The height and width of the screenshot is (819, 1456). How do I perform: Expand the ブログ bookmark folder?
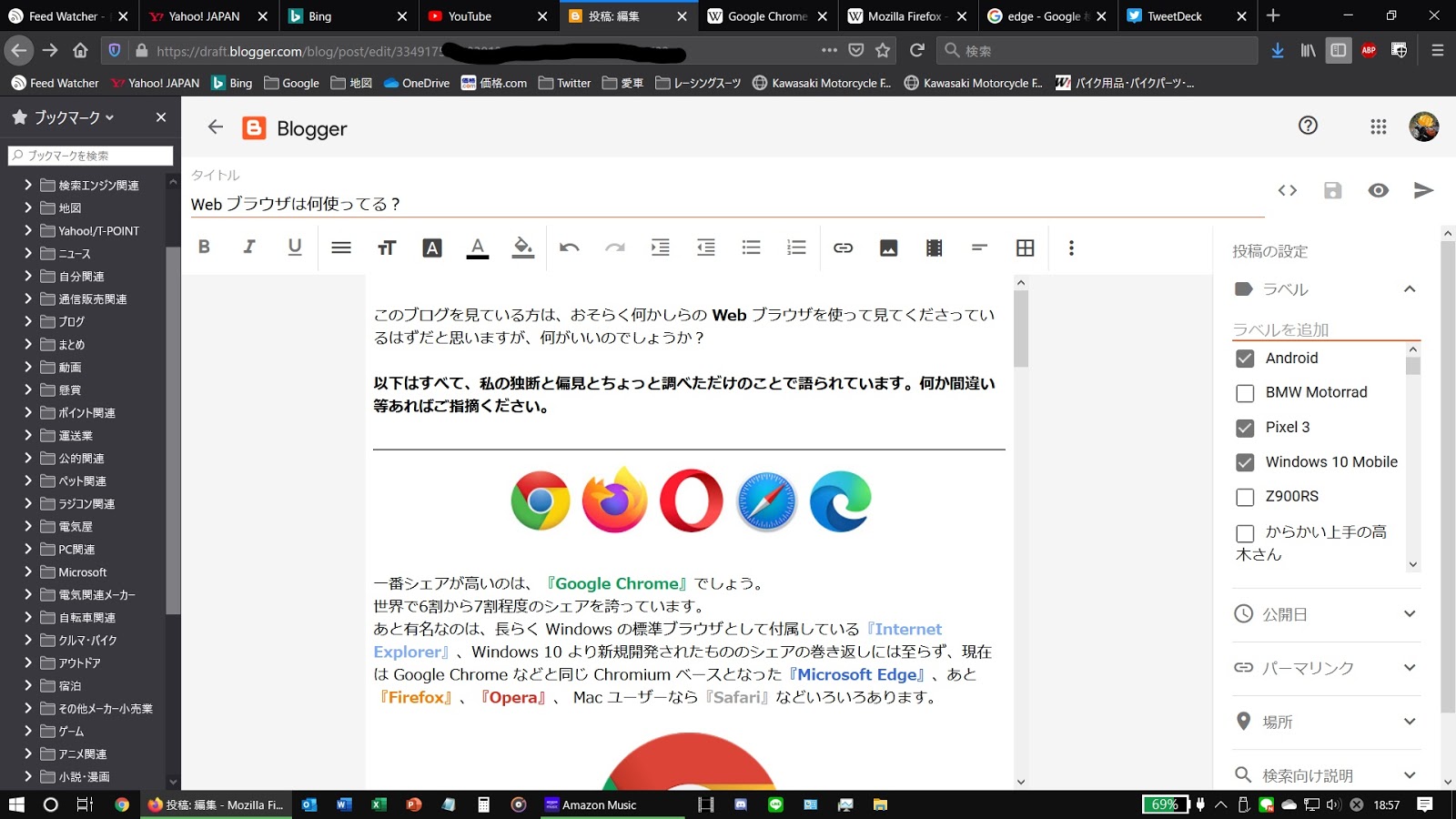click(x=28, y=321)
